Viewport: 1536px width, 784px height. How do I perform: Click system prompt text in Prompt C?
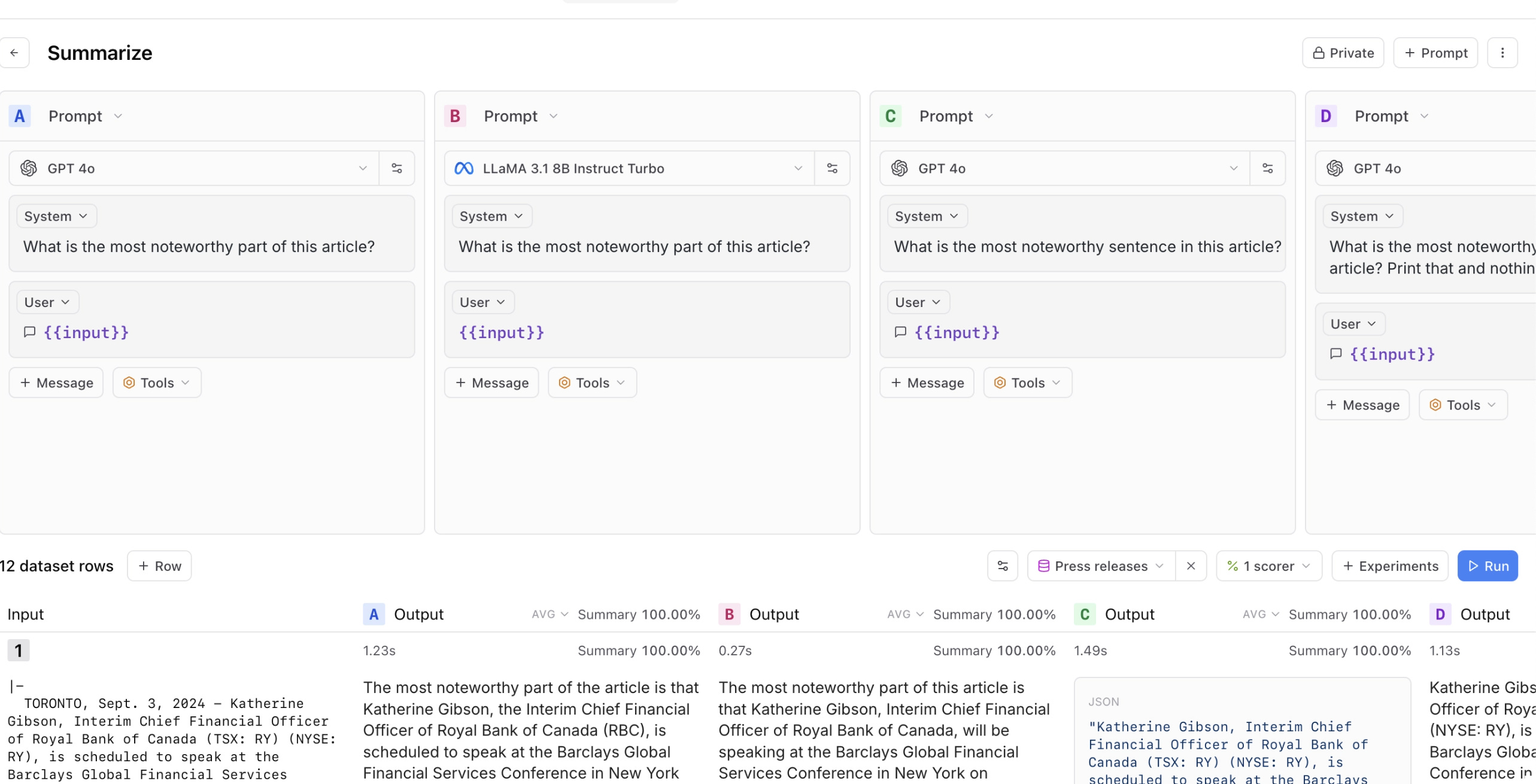click(1087, 247)
